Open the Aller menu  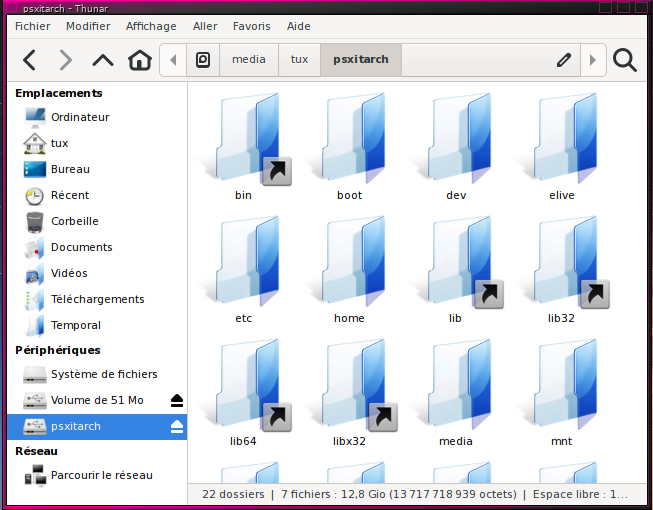click(205, 26)
